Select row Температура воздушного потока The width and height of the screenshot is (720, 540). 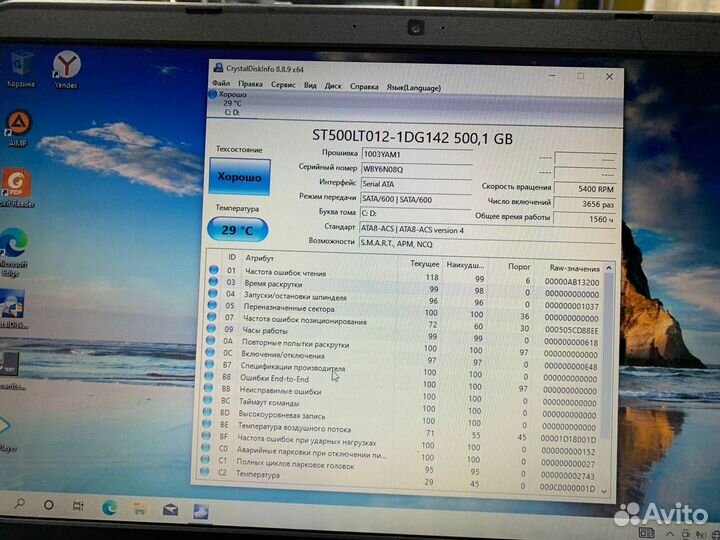(x=402, y=430)
